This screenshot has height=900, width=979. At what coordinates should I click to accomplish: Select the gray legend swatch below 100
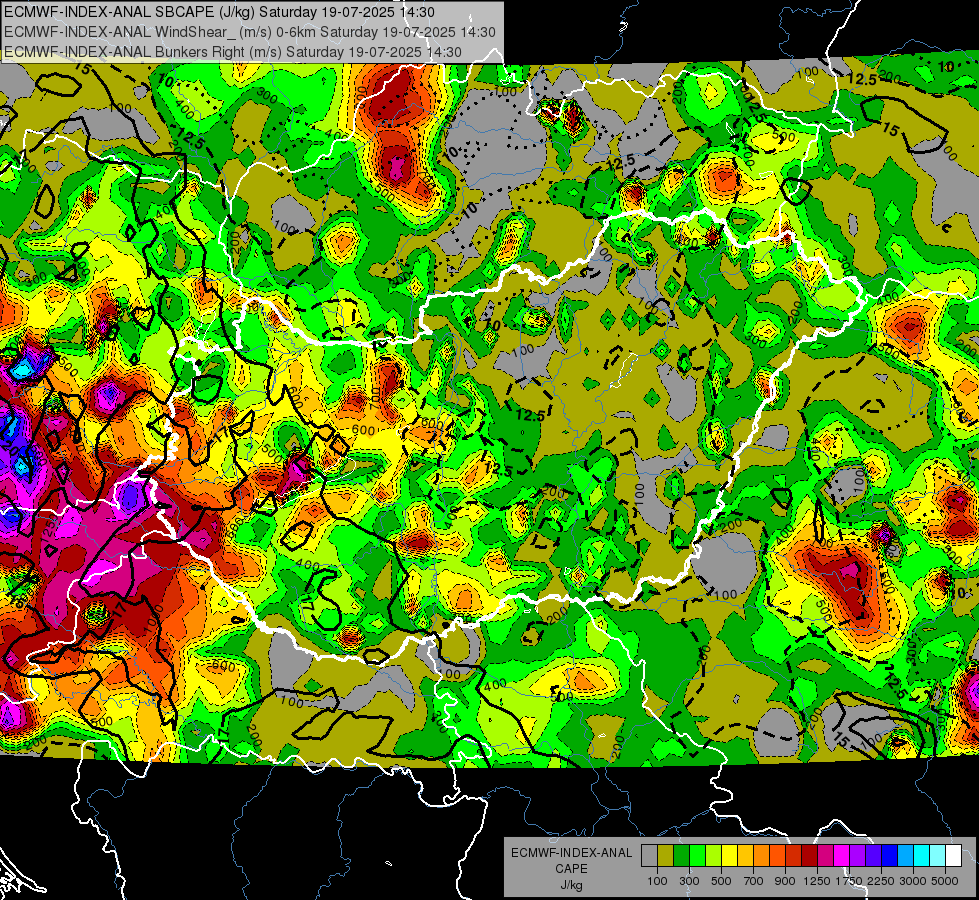[649, 855]
